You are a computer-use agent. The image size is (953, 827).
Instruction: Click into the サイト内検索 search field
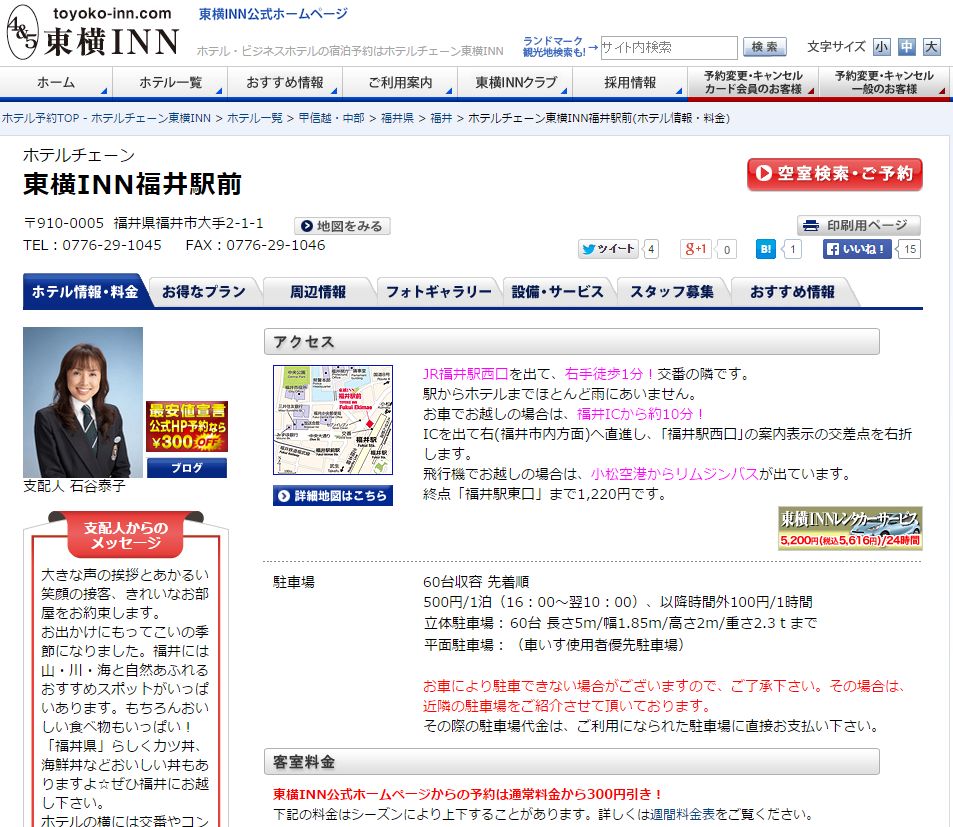click(x=669, y=47)
